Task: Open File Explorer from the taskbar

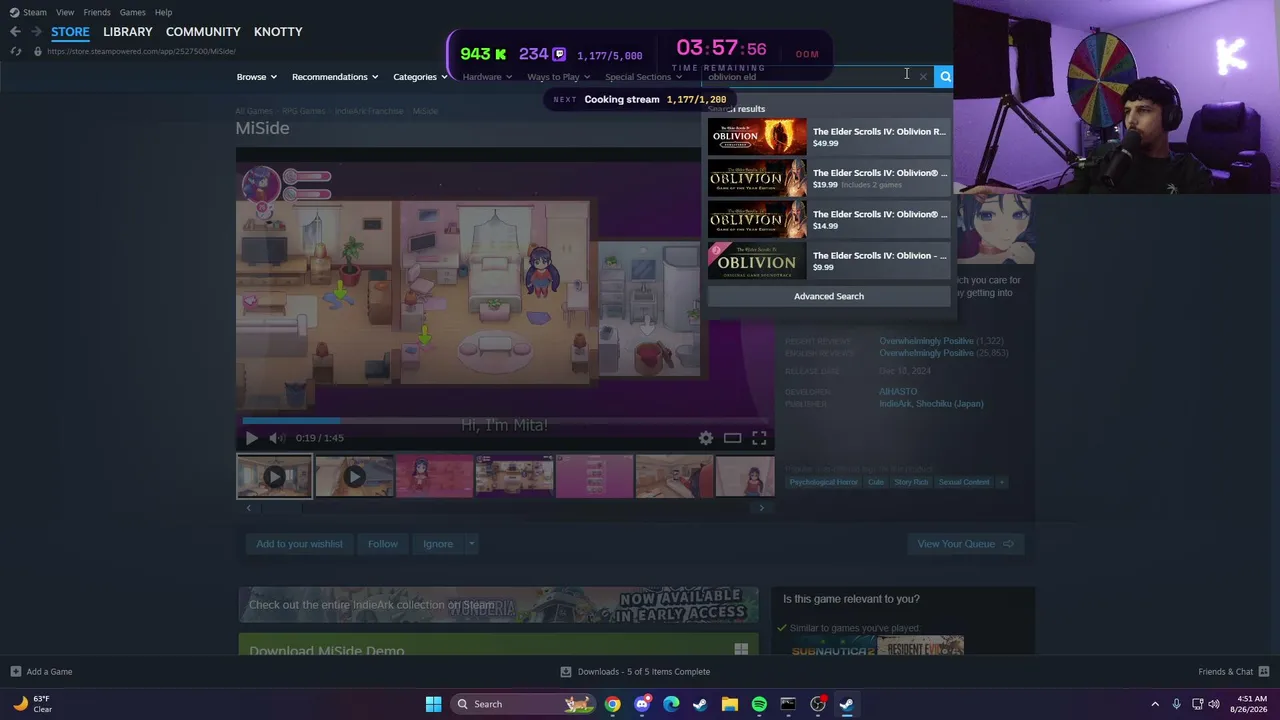Action: point(730,704)
